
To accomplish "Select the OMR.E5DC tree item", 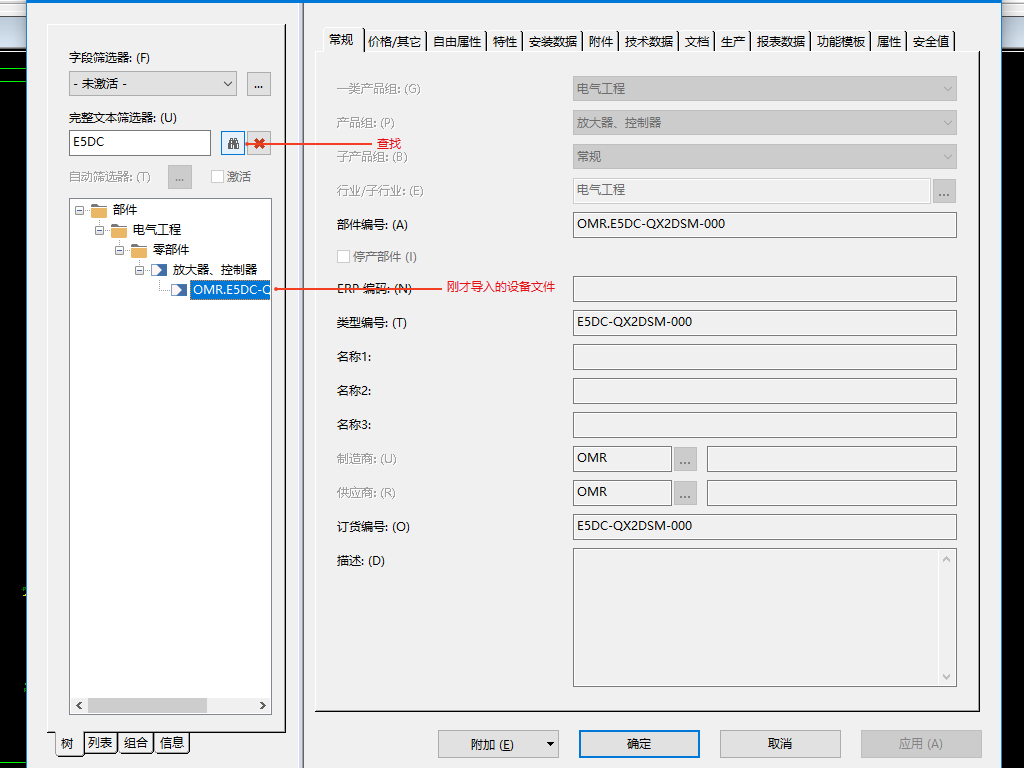I will [x=230, y=290].
